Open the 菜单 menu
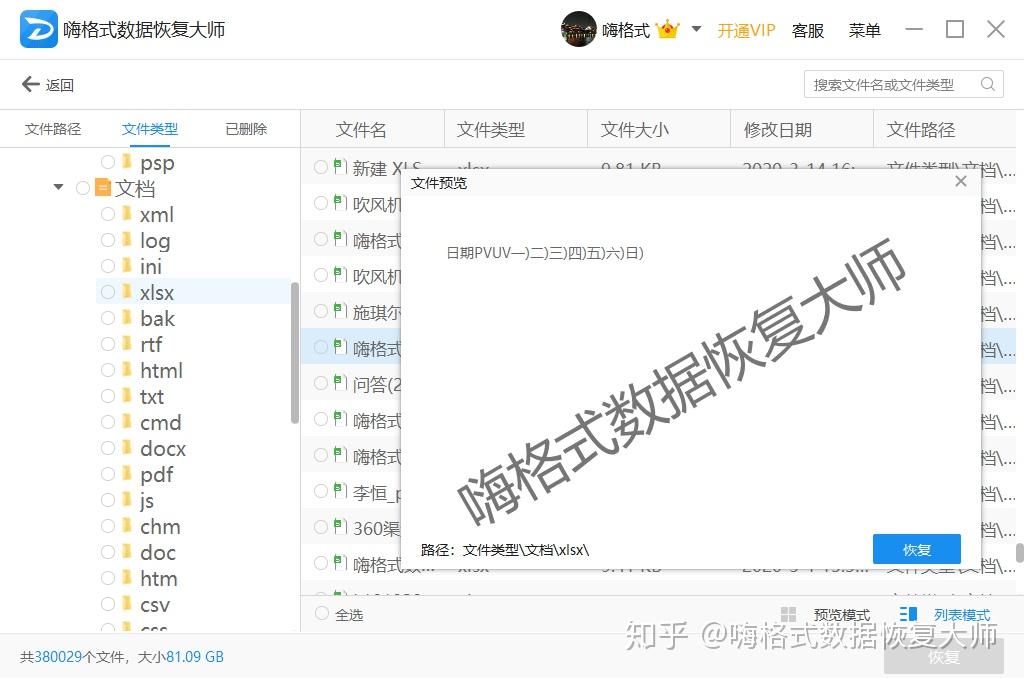 [x=865, y=30]
